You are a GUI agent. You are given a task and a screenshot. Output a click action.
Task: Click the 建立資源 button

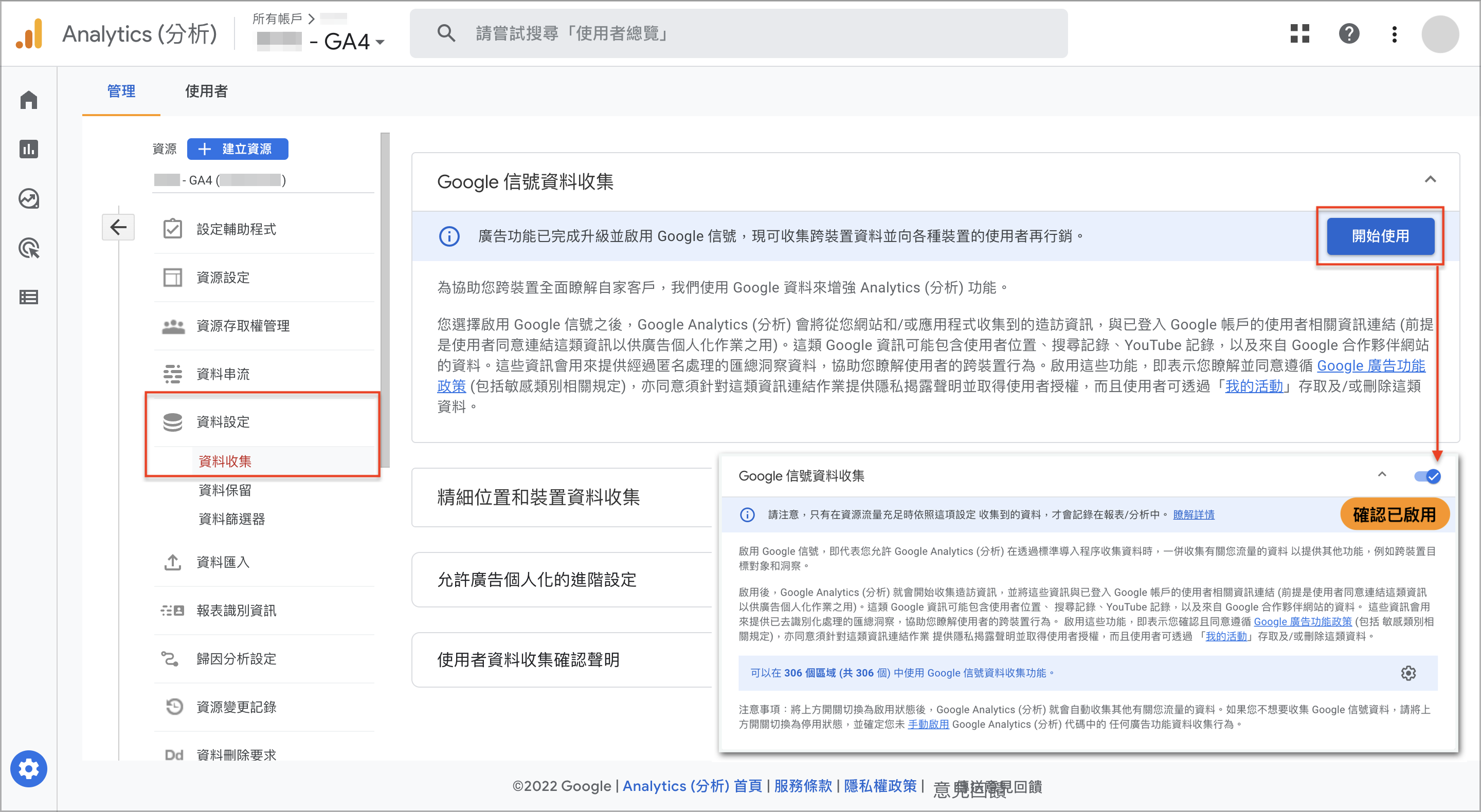[x=238, y=149]
